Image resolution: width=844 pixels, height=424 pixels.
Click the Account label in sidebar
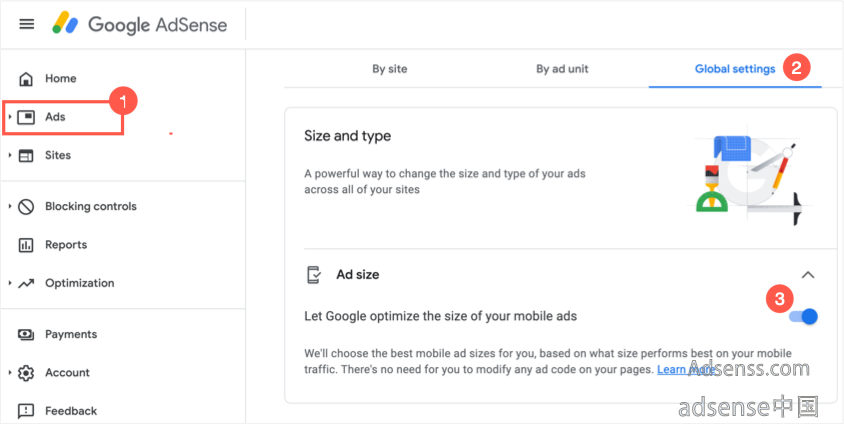pyautogui.click(x=67, y=373)
